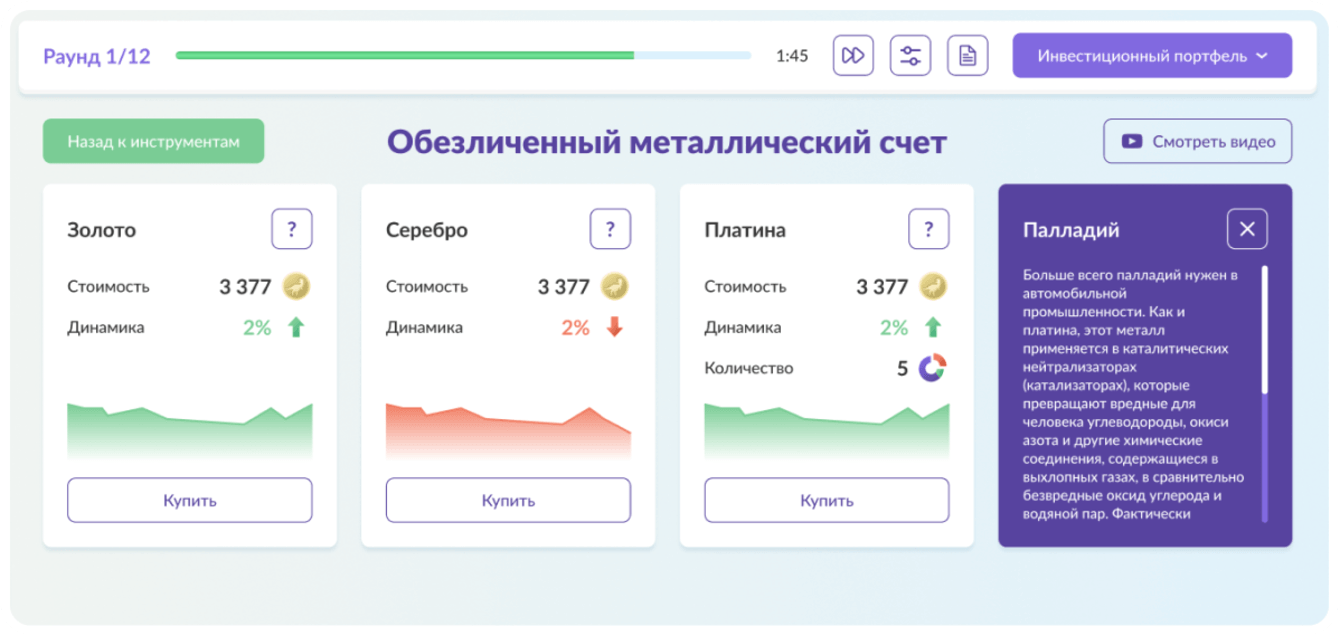Click the red 2% in Серебро card
Screen dimensions: 1340x636
click(575, 327)
